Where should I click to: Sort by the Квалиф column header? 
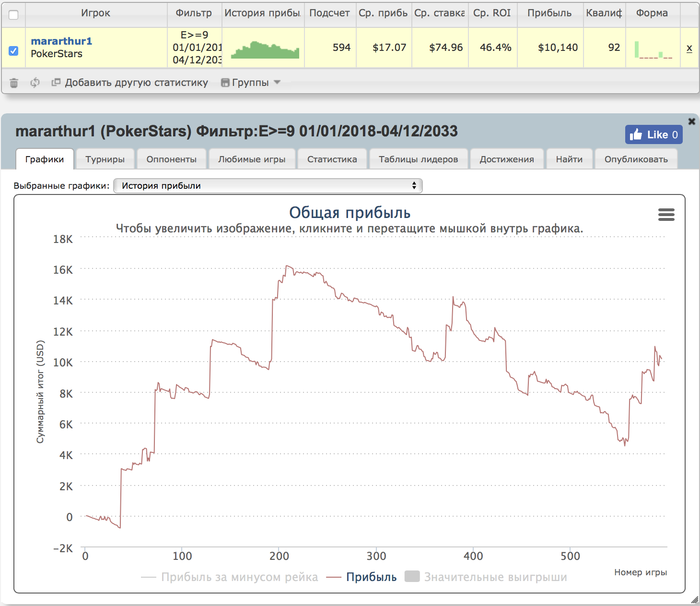pyautogui.click(x=604, y=13)
